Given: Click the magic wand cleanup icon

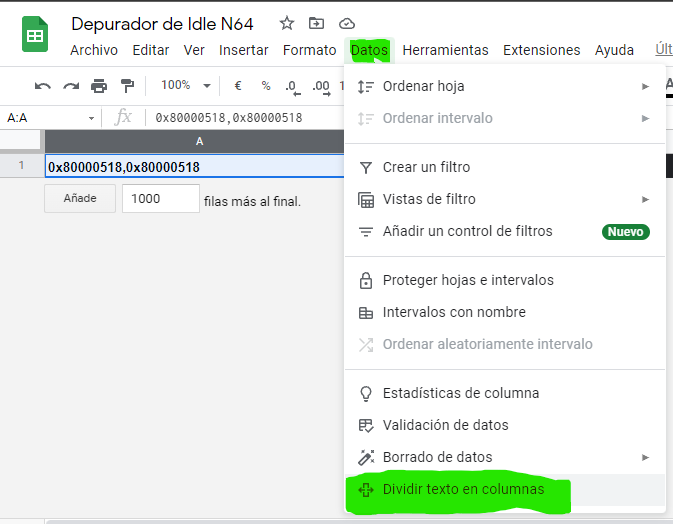Looking at the screenshot, I should point(366,457).
